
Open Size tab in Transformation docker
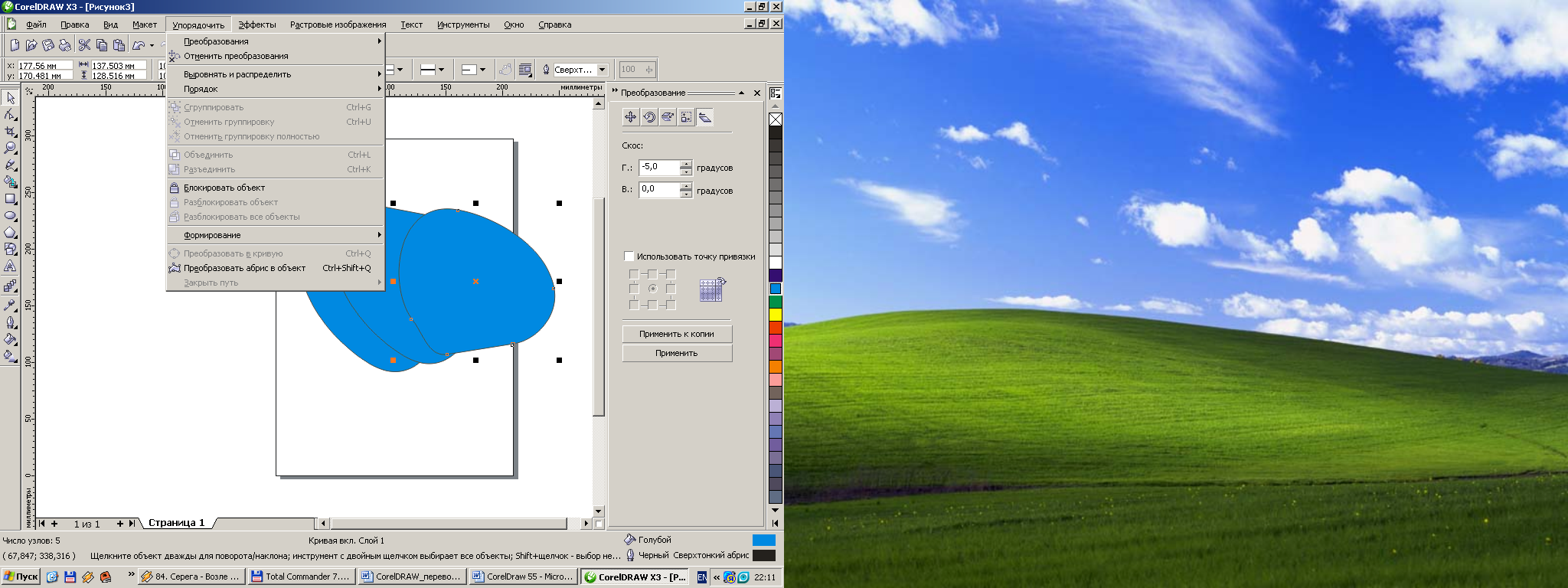click(x=686, y=117)
